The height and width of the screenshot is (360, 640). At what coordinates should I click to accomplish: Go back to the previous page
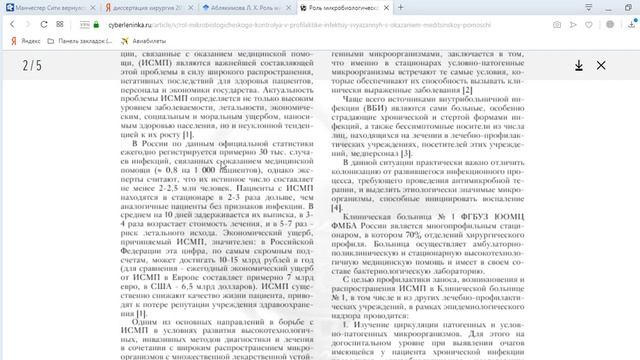click(x=12, y=24)
